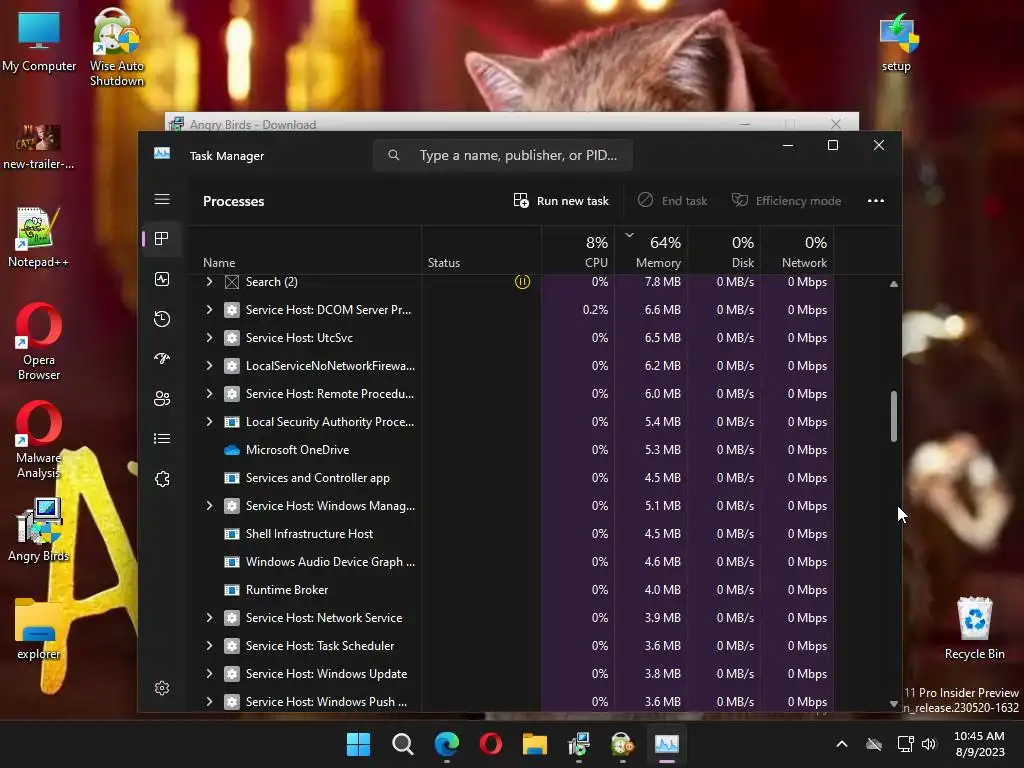This screenshot has width=1024, height=768.
Task: Click the process list scrollbar thumb
Action: click(x=893, y=417)
